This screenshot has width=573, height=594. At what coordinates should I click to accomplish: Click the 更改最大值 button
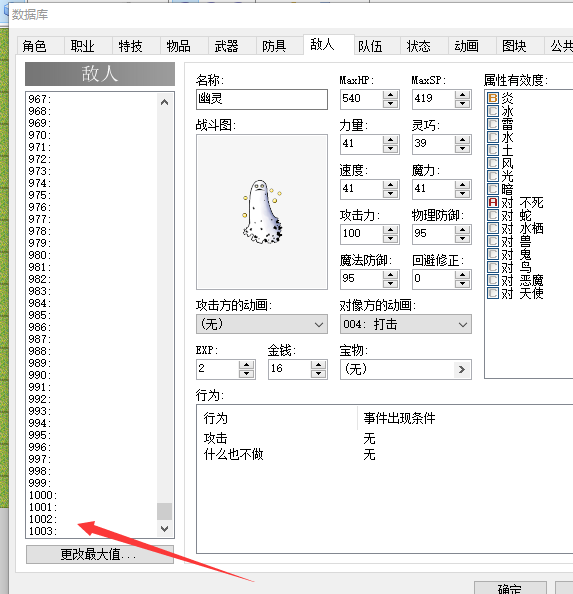point(100,554)
